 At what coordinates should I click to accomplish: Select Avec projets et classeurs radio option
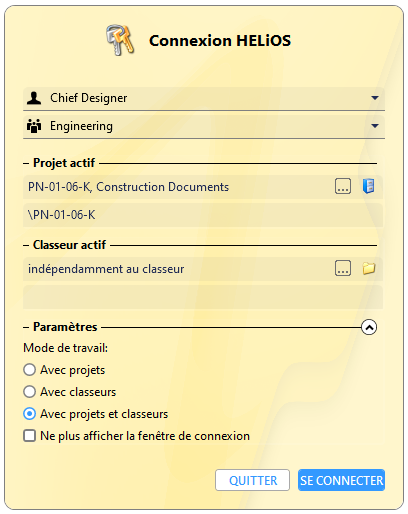pyautogui.click(x=29, y=414)
